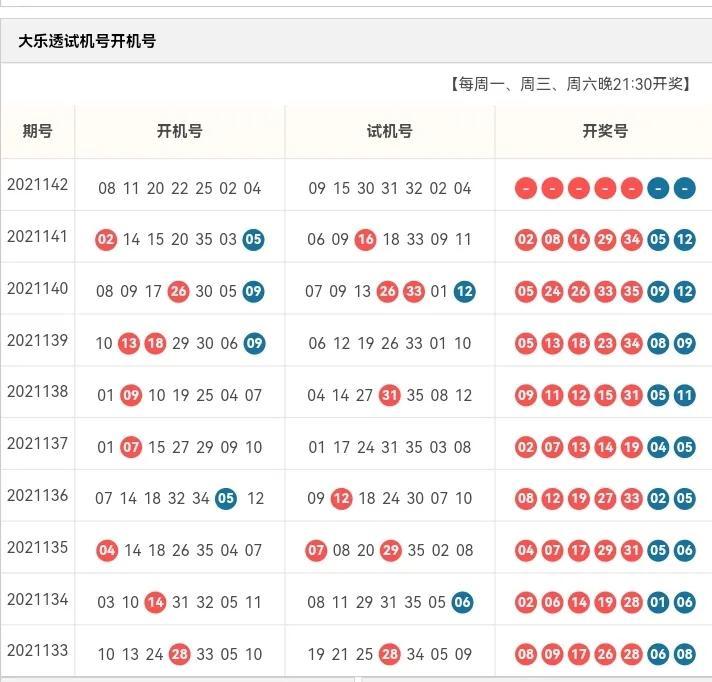The width and height of the screenshot is (712, 682).
Task: Click red ball 28 in 2021133 开机号
Action: tap(179, 654)
